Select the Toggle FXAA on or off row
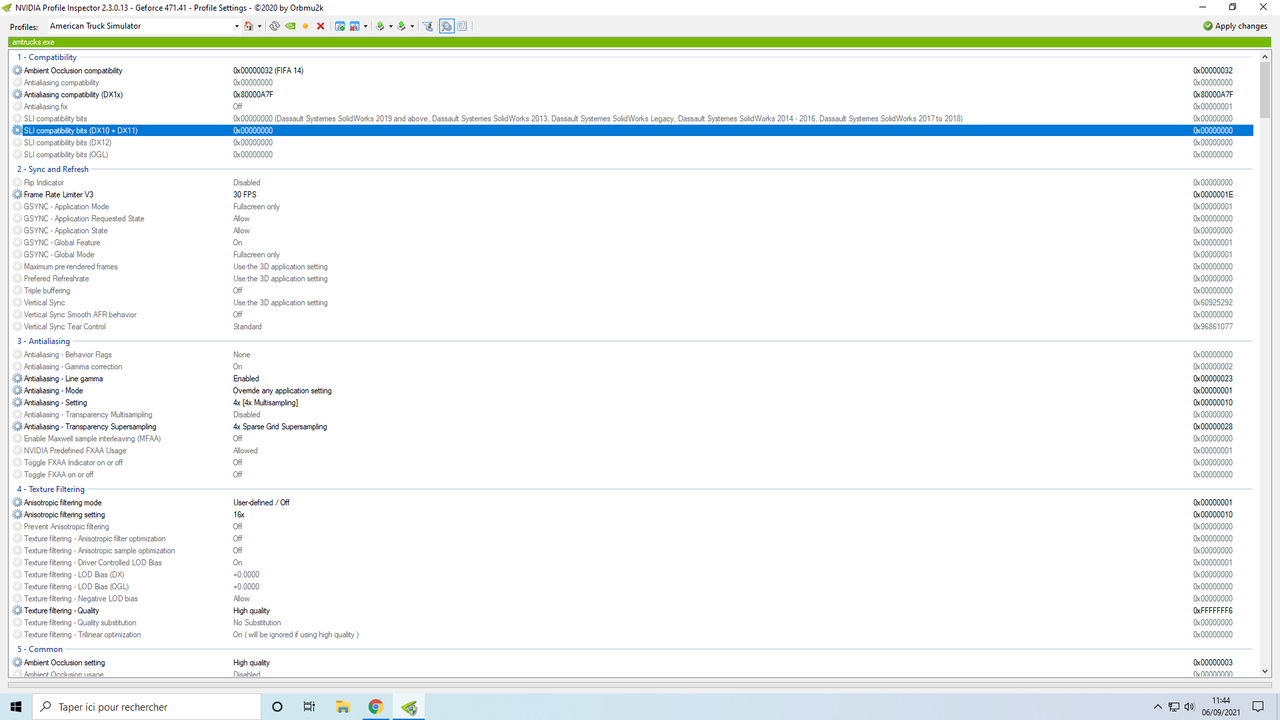Viewport: 1280px width, 720px height. tap(633, 475)
